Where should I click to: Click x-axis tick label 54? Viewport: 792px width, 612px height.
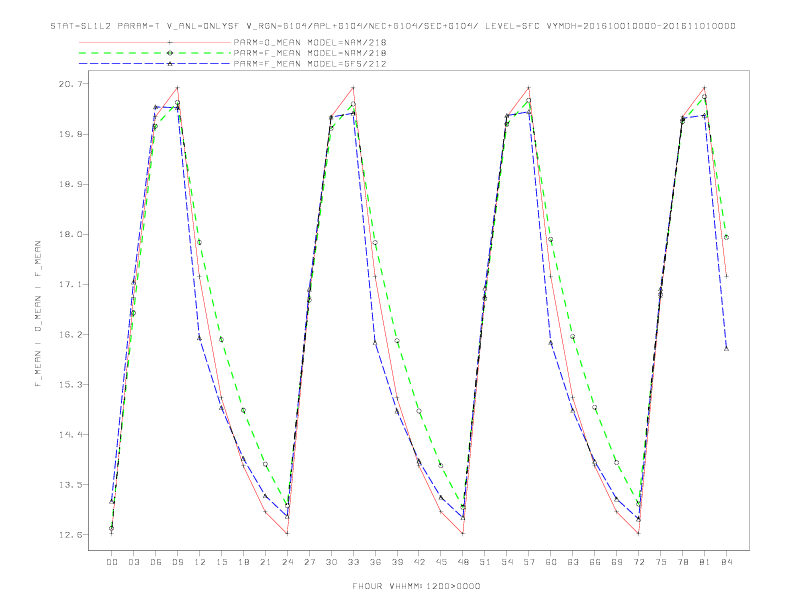click(507, 562)
